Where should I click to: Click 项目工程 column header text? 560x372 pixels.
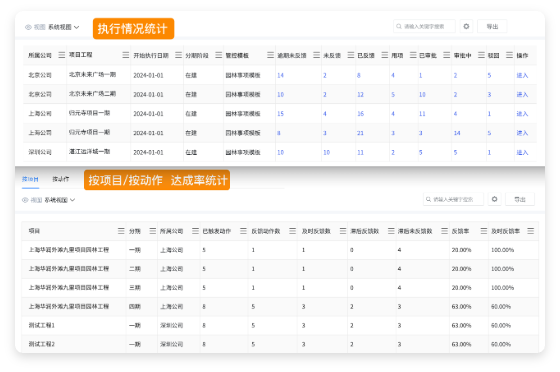(x=80, y=55)
